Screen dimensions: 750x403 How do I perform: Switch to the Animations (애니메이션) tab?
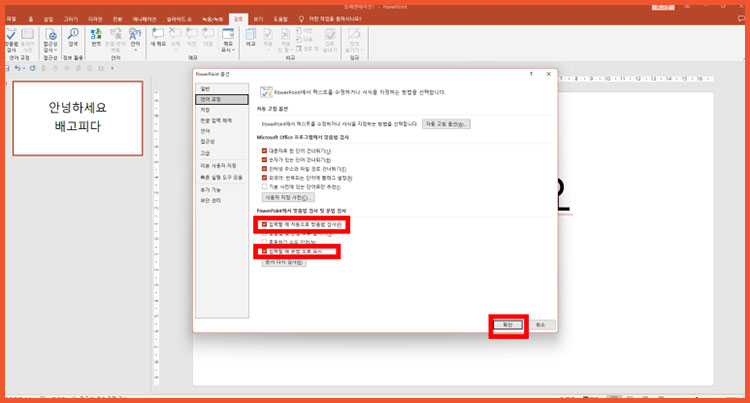click(x=144, y=19)
